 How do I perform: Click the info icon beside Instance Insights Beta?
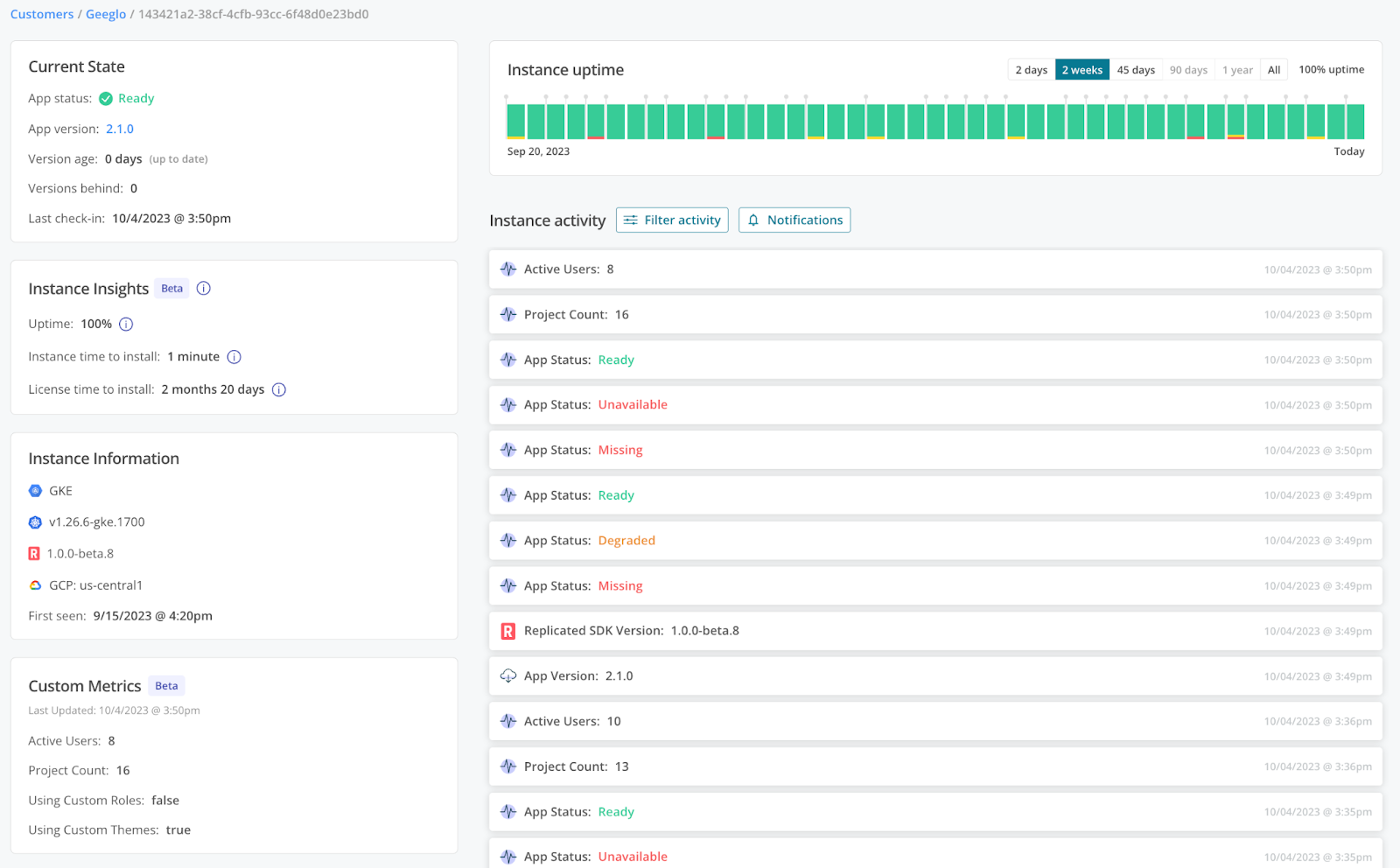pos(204,289)
